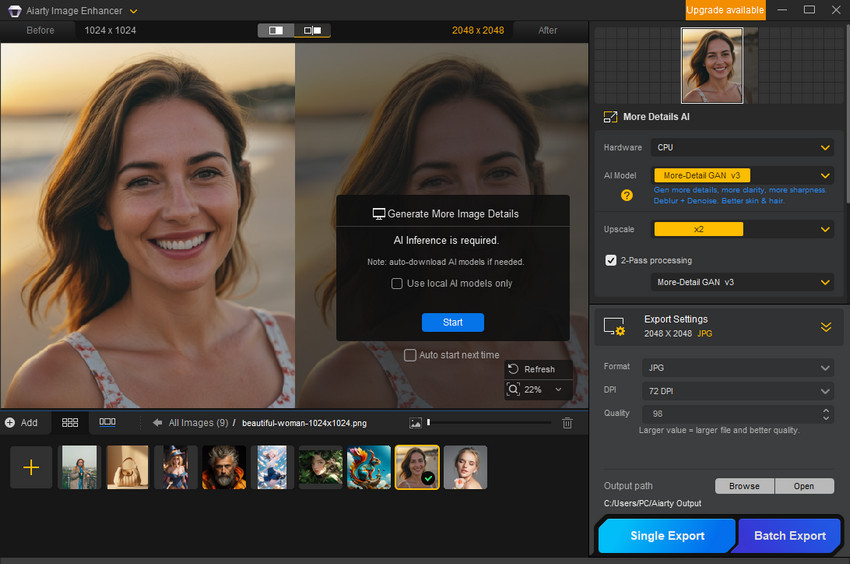This screenshot has height=564, width=850.
Task: Click the back arrow to All Images
Action: [157, 422]
